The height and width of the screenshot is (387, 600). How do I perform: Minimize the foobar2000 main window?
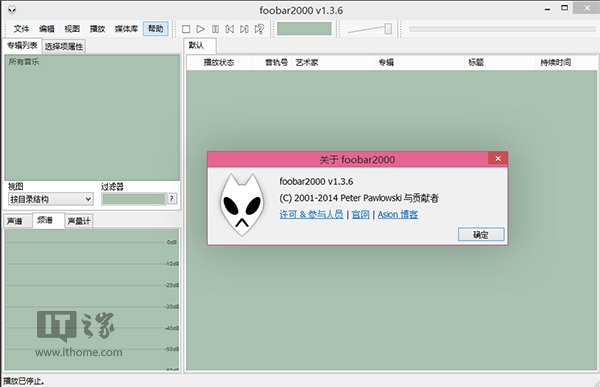(x=548, y=8)
